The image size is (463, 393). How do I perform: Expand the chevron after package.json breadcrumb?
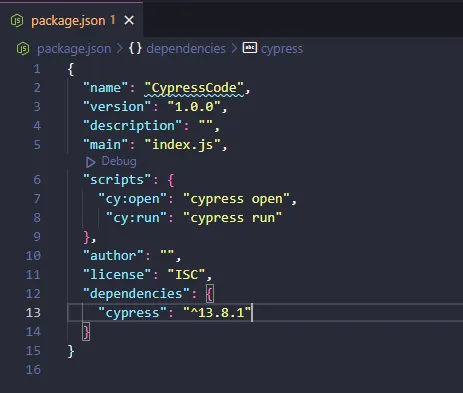click(x=120, y=49)
